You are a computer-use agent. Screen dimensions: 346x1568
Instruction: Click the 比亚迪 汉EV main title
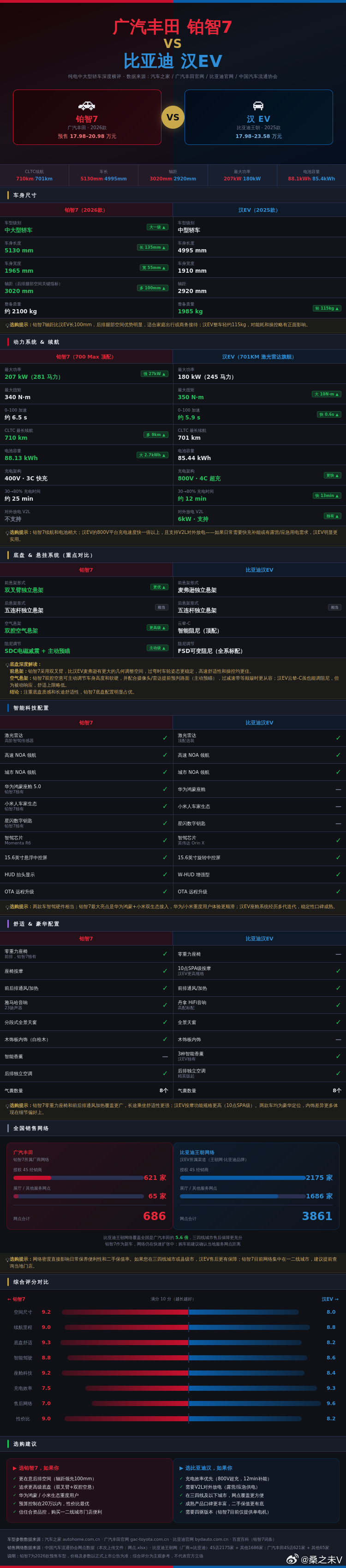(x=173, y=61)
